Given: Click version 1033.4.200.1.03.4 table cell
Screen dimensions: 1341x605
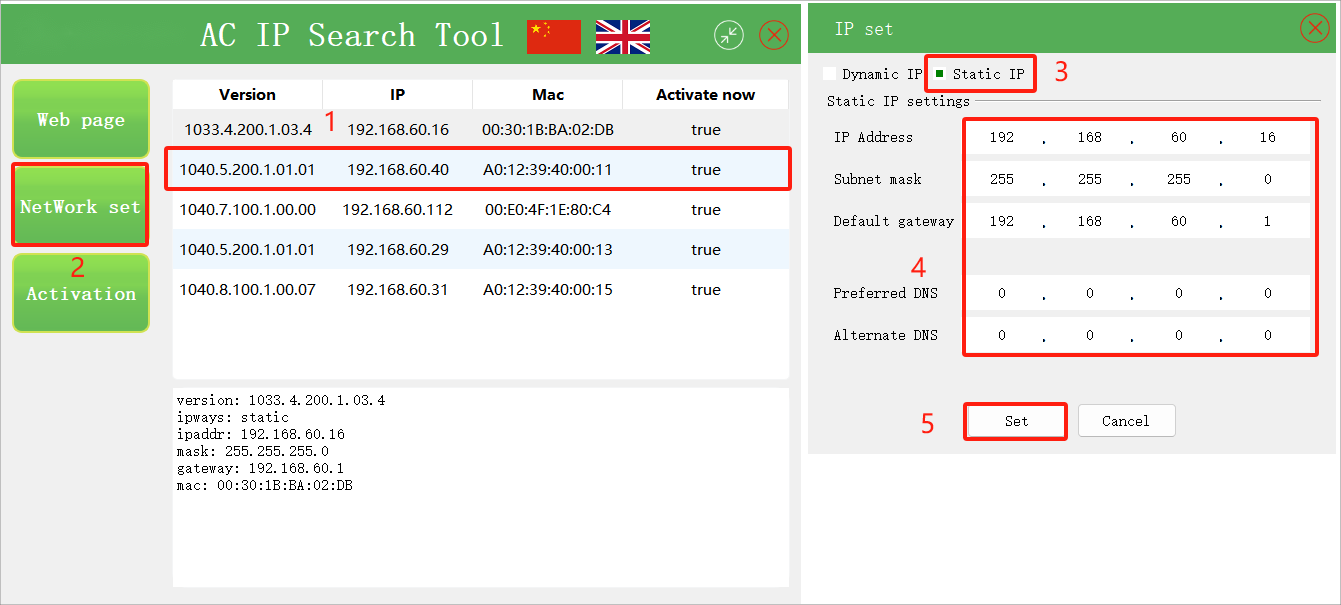Looking at the screenshot, I should tap(247, 130).
